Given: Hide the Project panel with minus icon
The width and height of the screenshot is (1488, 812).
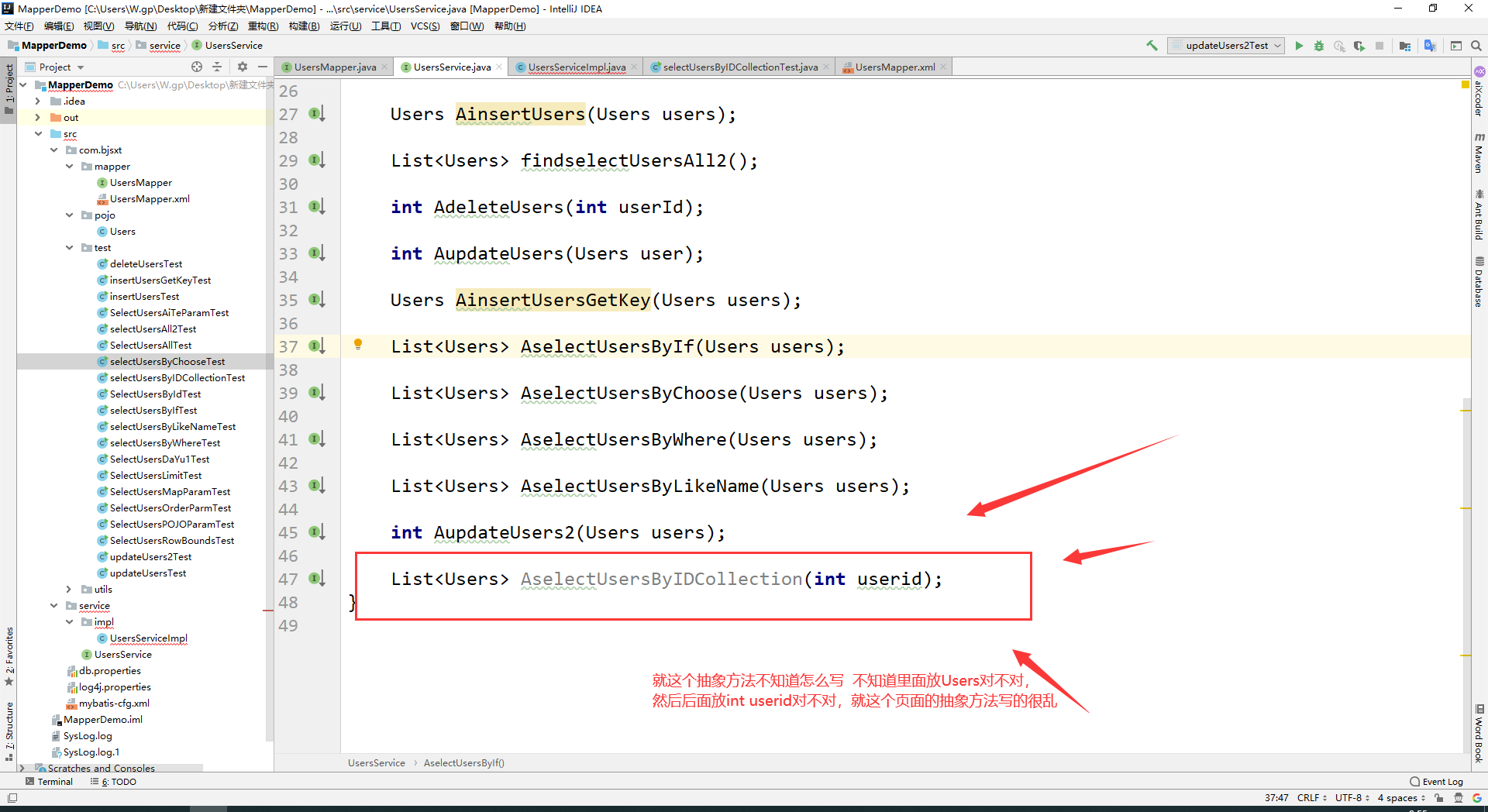Looking at the screenshot, I should click(263, 67).
